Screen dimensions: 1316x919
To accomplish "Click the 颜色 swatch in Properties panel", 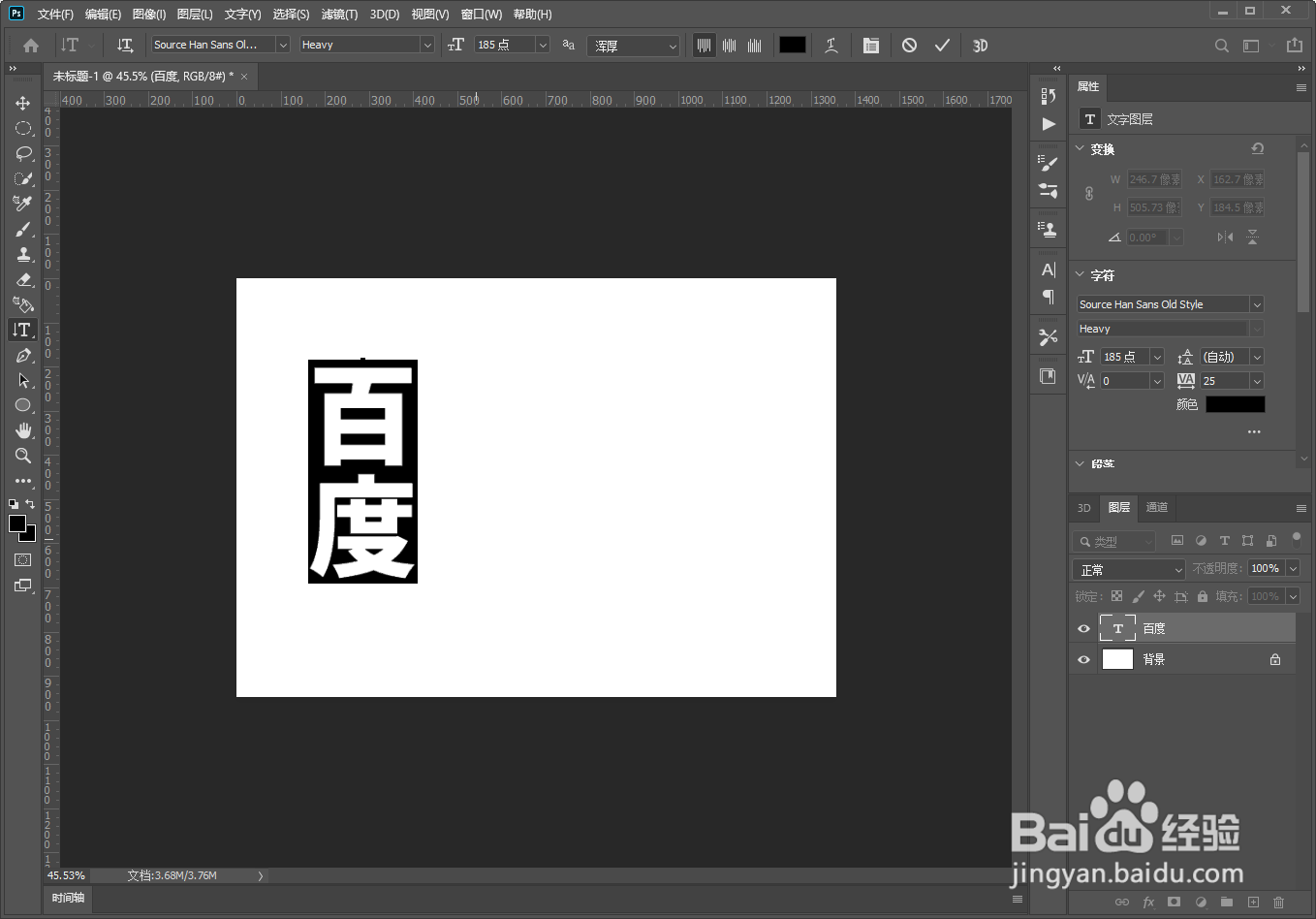I will [x=1235, y=404].
